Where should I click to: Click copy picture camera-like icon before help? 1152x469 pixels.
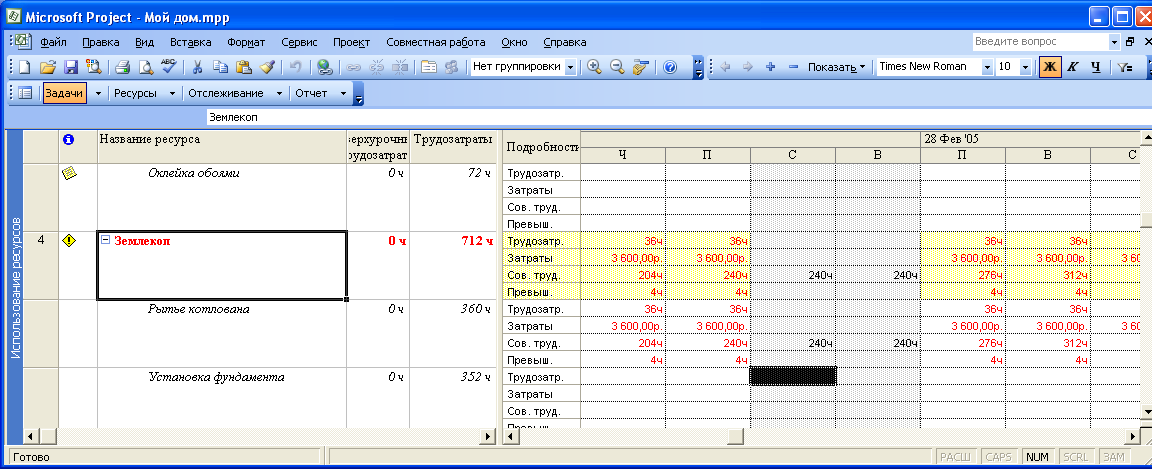click(x=640, y=67)
